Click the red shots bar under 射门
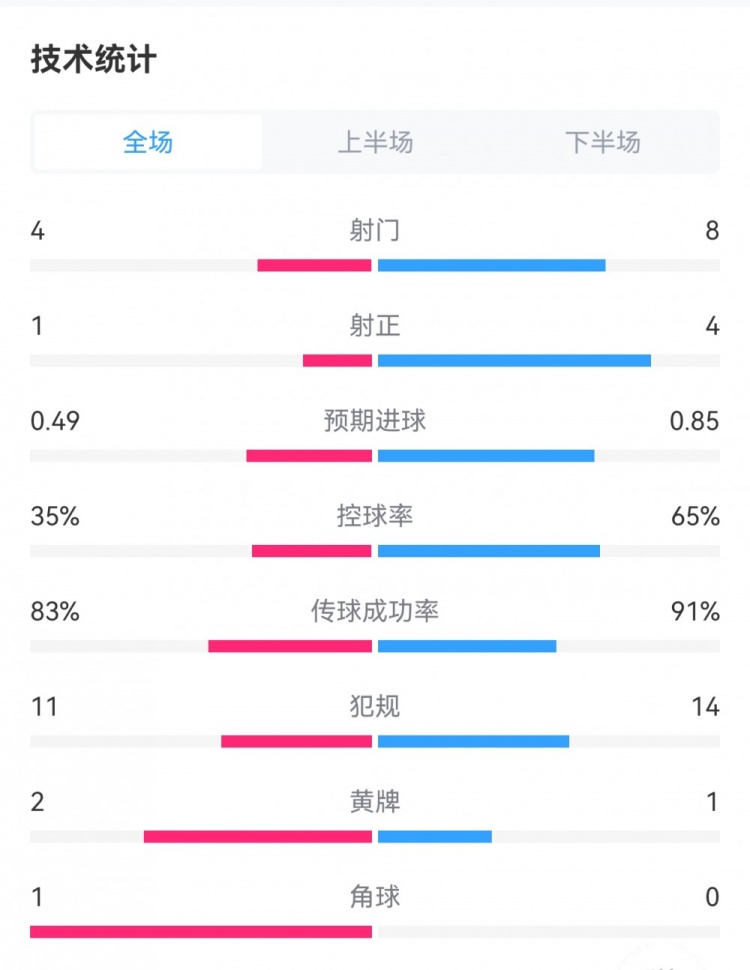The width and height of the screenshot is (750, 970). pos(315,264)
